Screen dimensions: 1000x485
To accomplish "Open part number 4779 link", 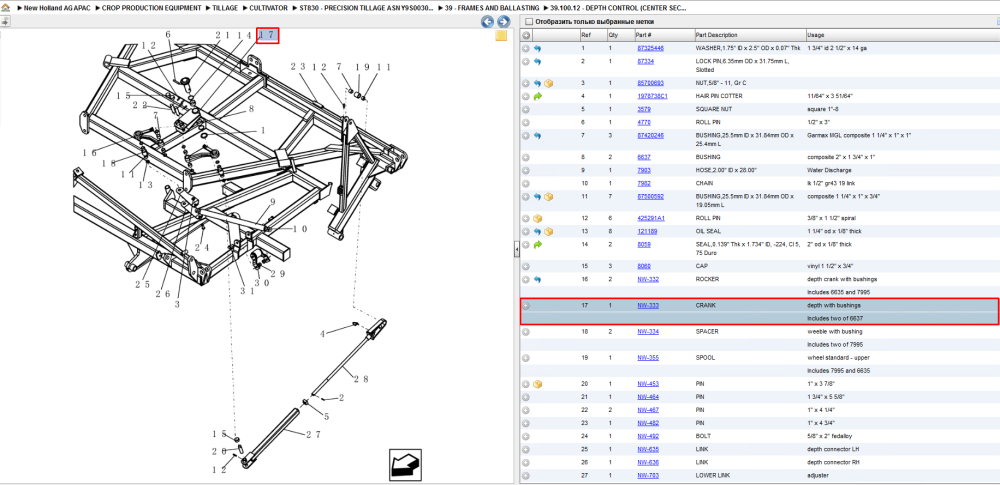I will pyautogui.click(x=643, y=122).
